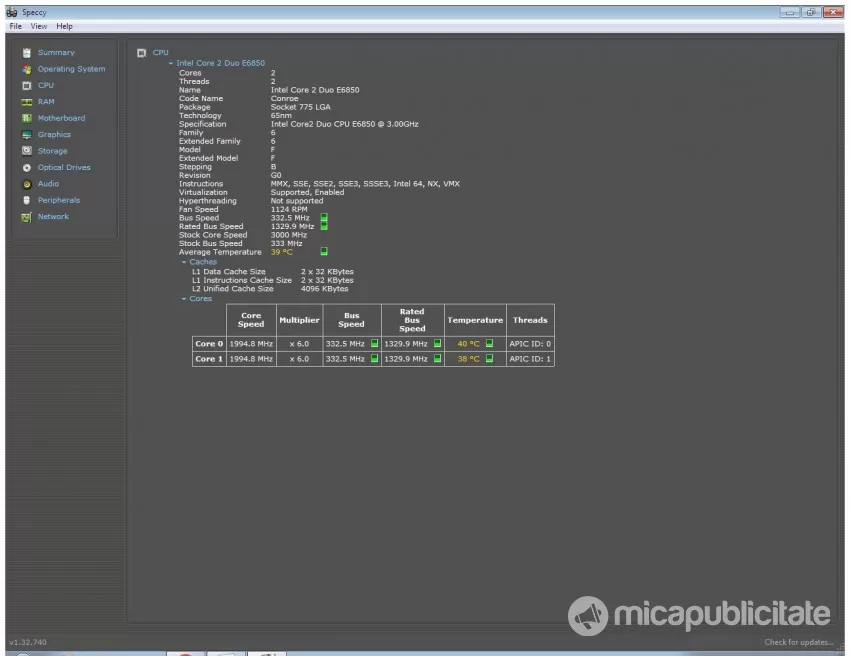This screenshot has width=850, height=656.
Task: Click the Audio speaker icon
Action: pyautogui.click(x=27, y=184)
